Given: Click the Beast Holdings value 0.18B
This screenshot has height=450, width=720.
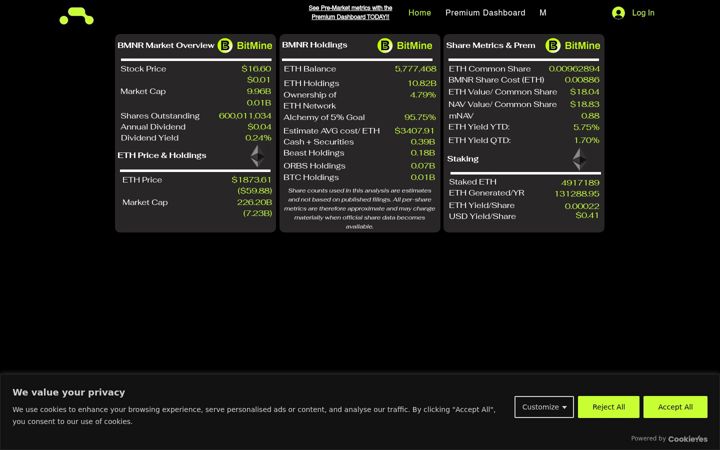Looking at the screenshot, I should [x=423, y=153].
